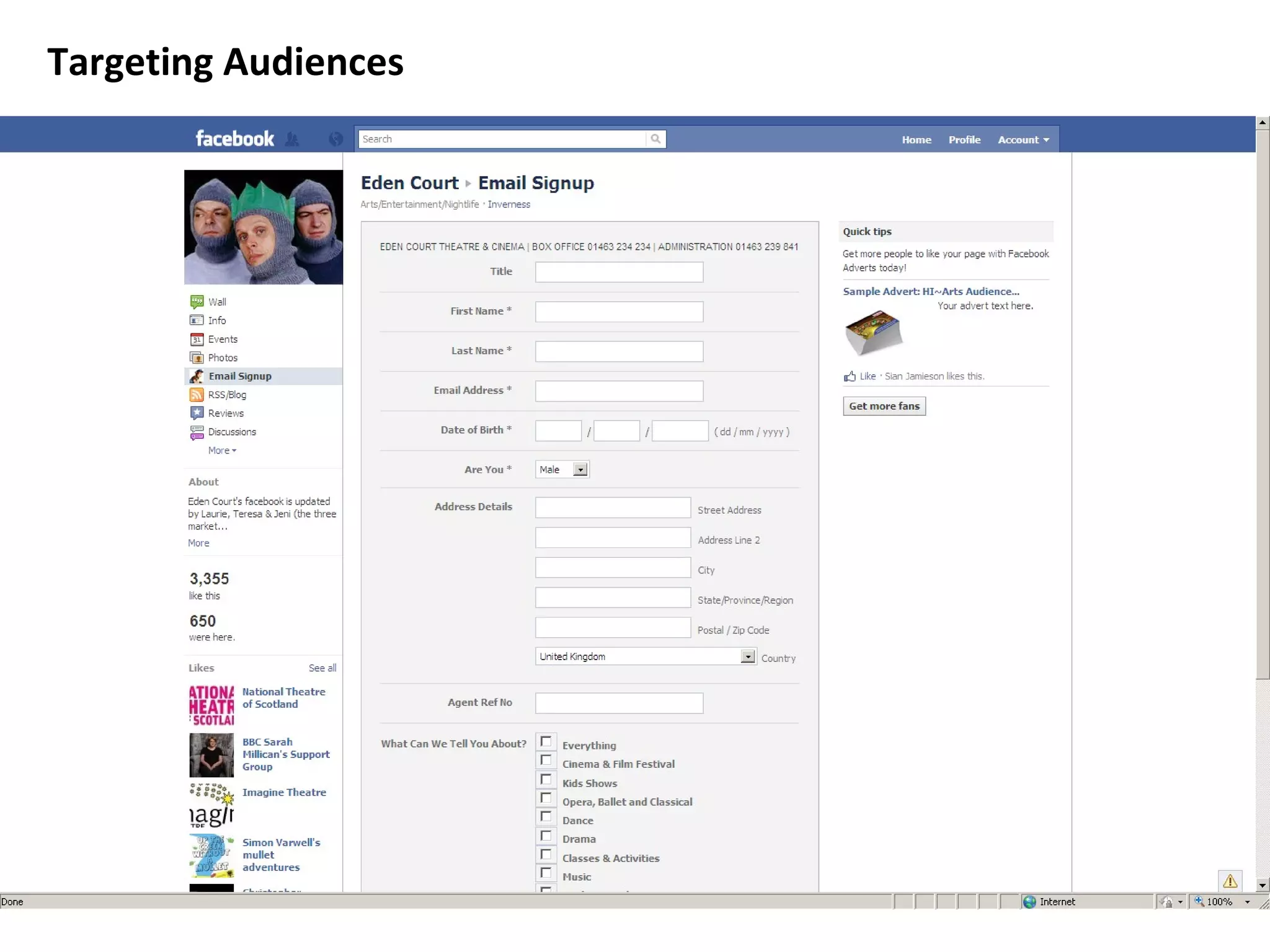Viewport: 1270px width, 952px height.
Task: Go to Profile in top navigation
Action: [x=964, y=140]
